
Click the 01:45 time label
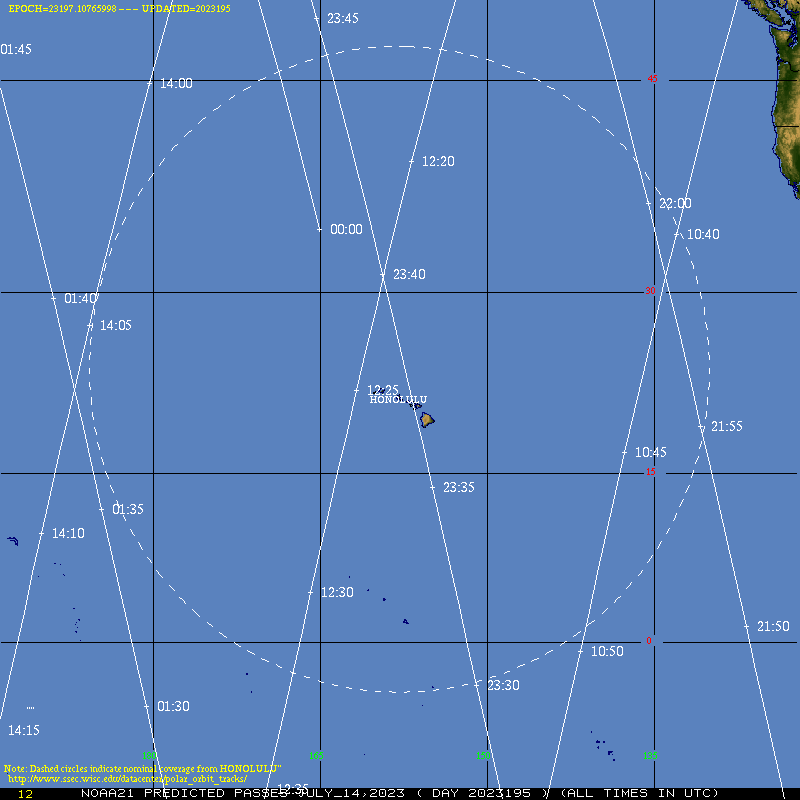[x=16, y=49]
